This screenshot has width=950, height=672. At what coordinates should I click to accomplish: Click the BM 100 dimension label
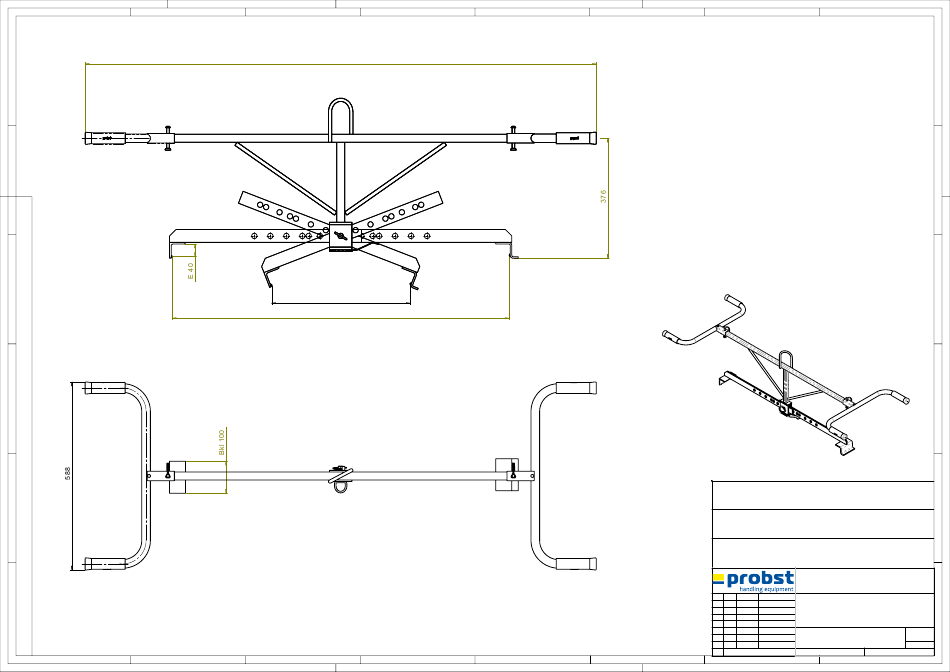pos(222,442)
